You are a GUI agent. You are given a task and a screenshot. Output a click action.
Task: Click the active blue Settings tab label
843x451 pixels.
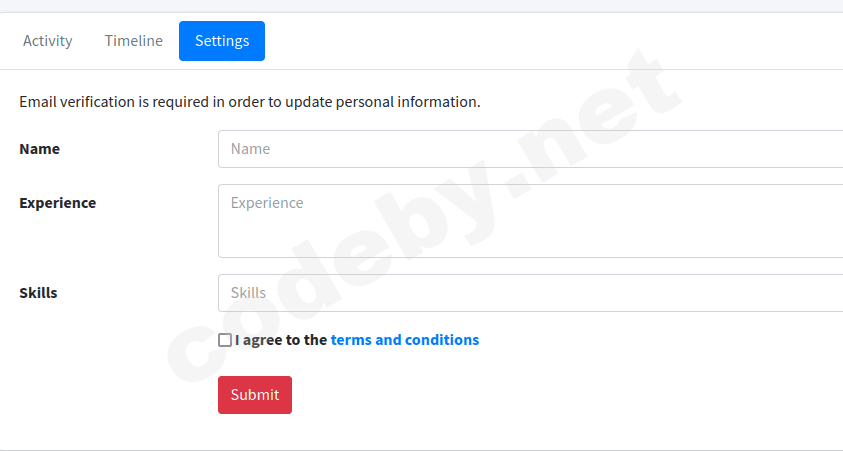point(222,41)
